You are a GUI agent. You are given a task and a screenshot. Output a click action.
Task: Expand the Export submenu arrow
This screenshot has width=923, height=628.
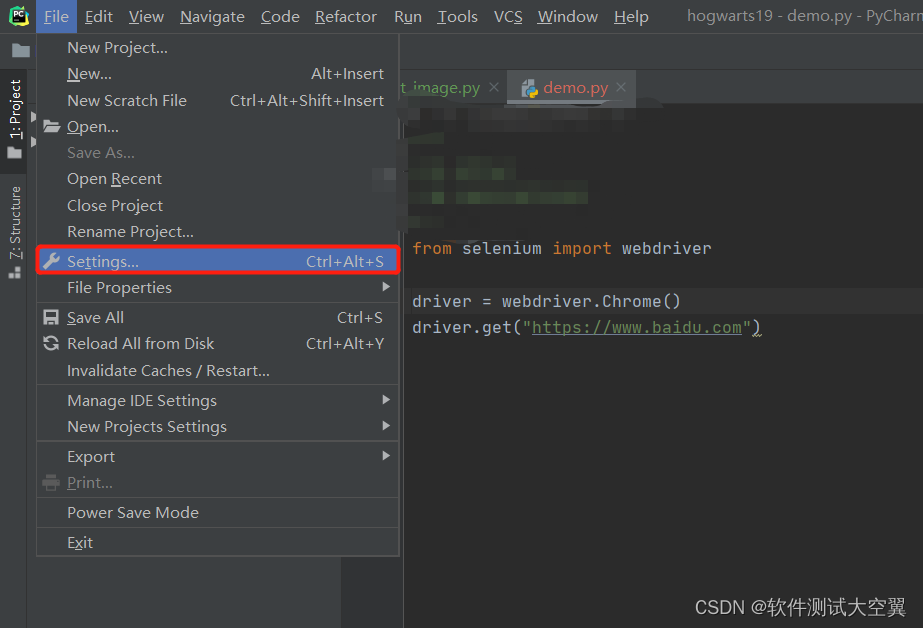tap(386, 456)
